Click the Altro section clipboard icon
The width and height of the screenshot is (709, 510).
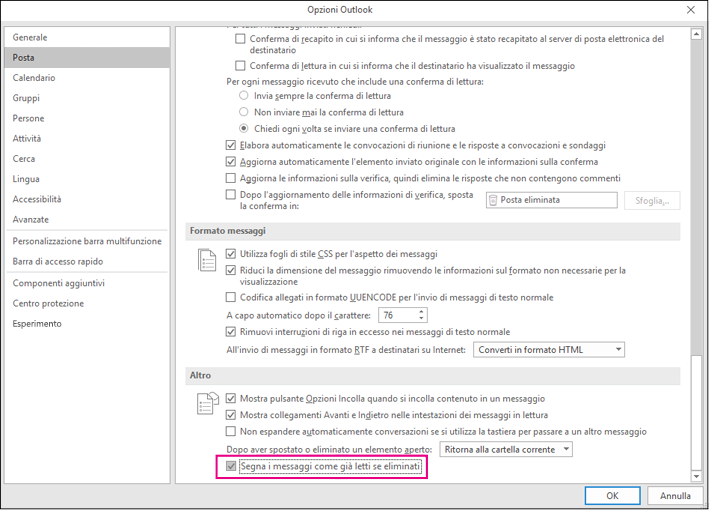click(208, 403)
